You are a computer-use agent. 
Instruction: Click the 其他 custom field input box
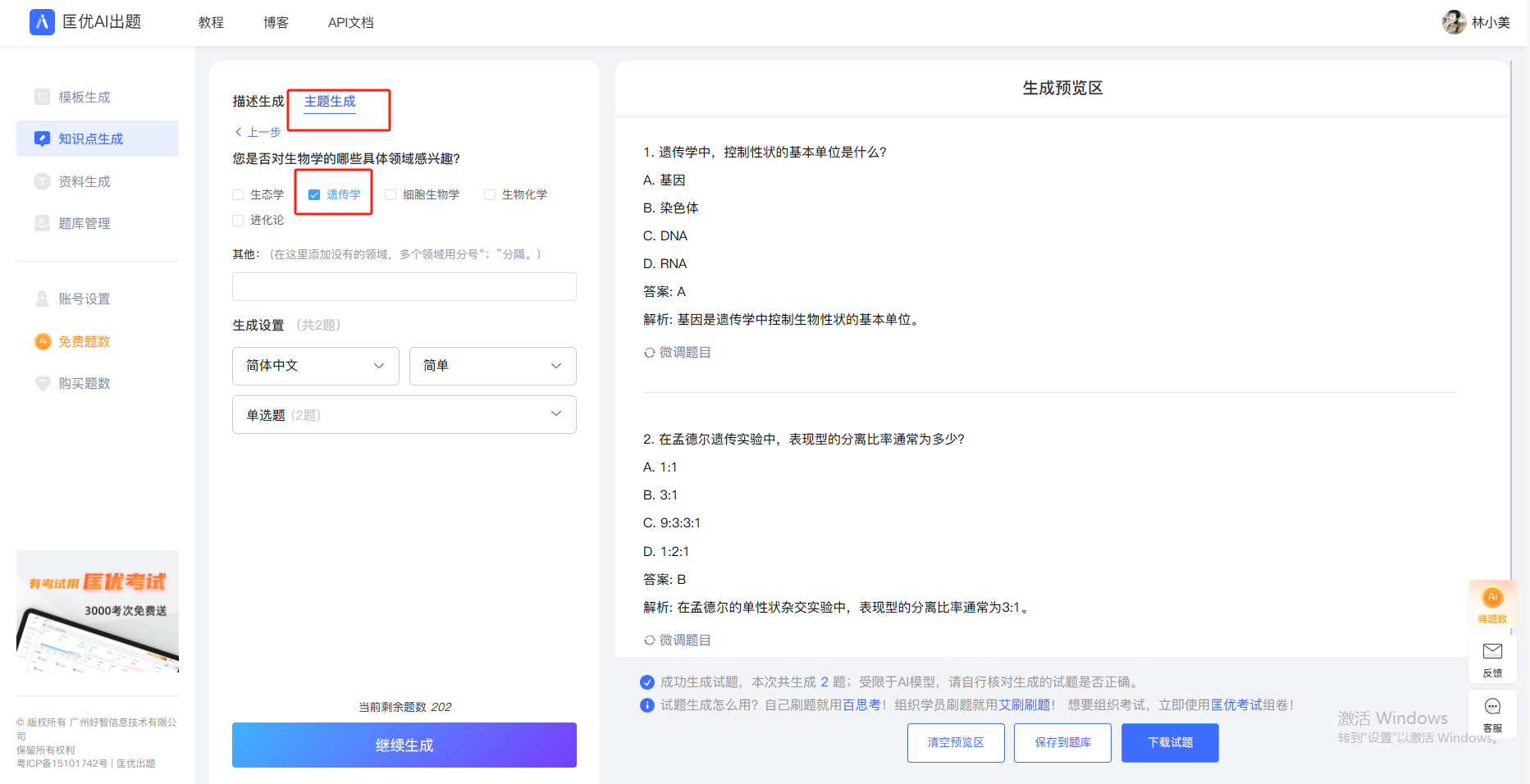404,287
